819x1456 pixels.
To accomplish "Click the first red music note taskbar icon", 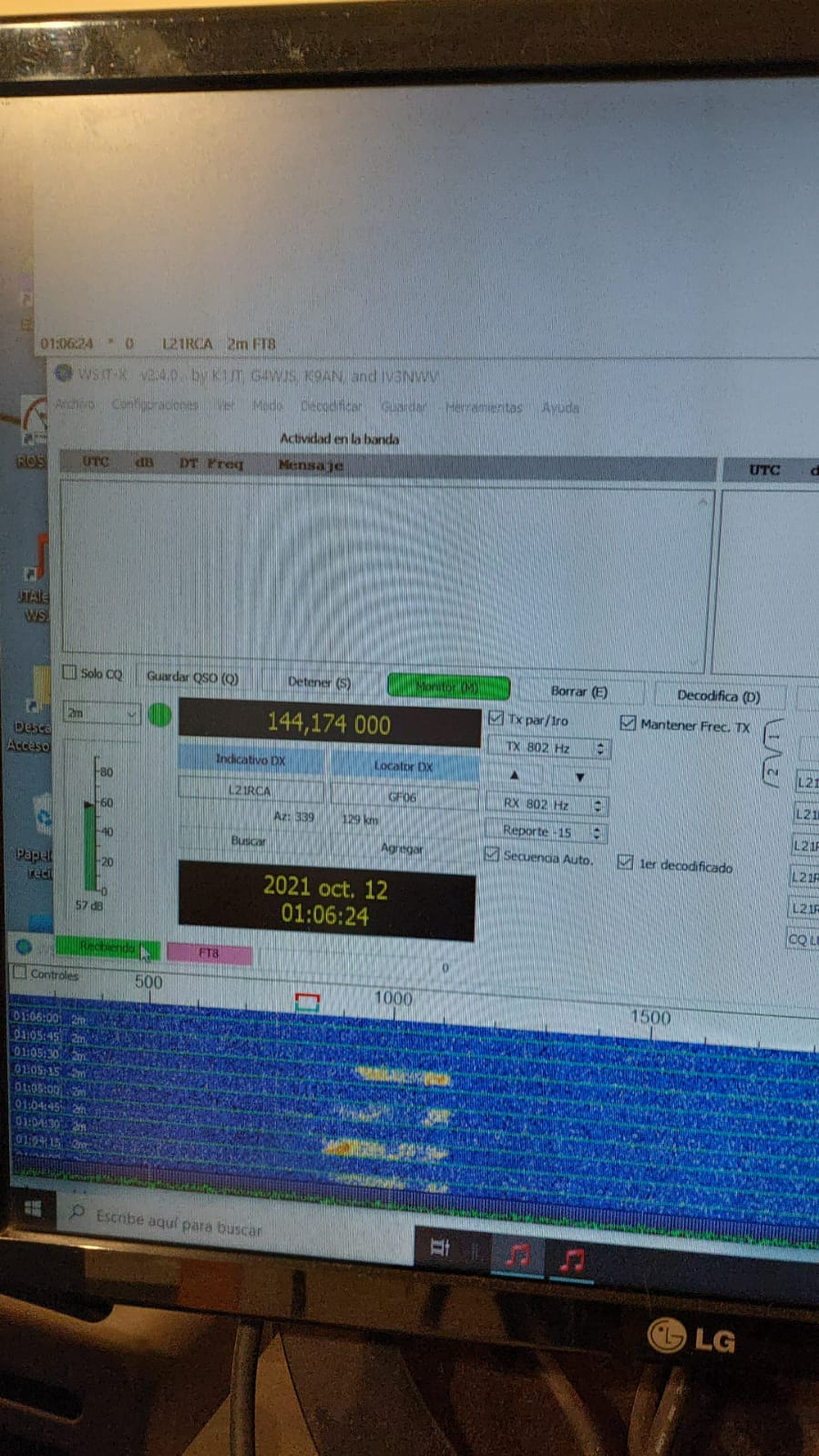I will [x=517, y=1256].
